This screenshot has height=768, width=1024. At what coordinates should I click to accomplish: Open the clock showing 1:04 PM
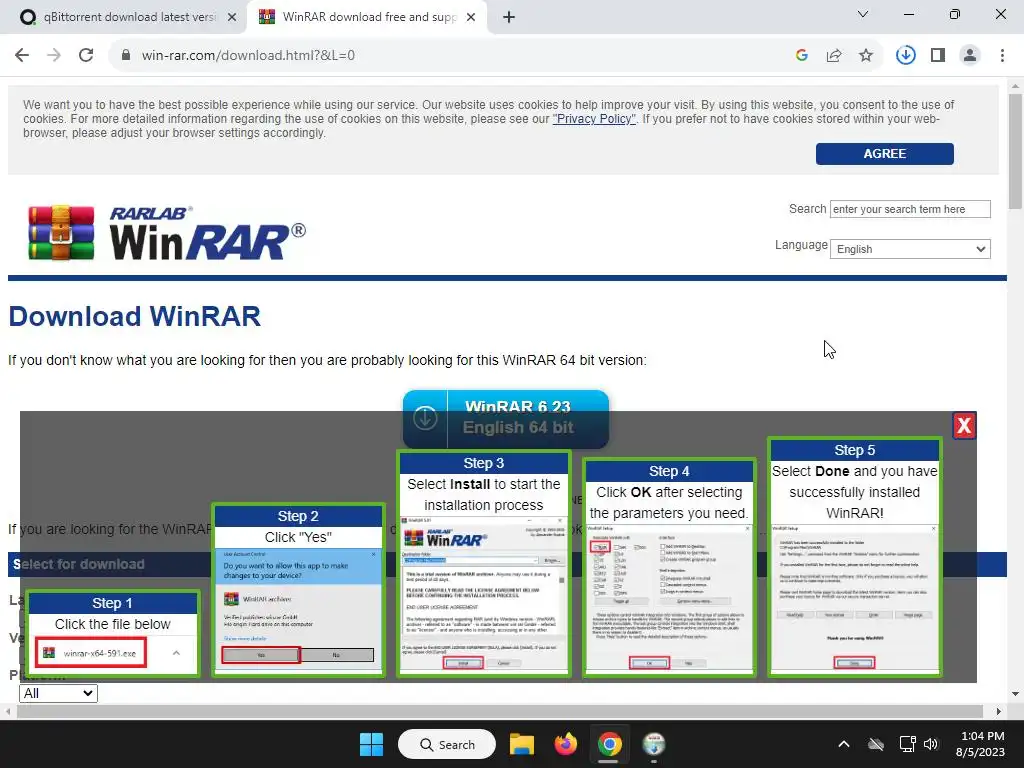coord(980,744)
